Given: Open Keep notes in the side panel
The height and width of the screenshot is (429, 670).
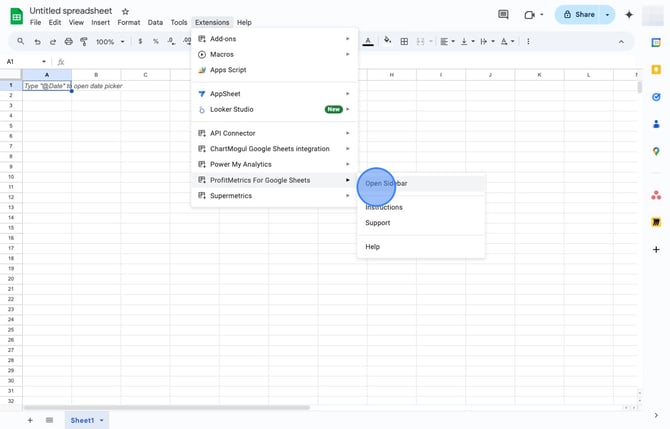Looking at the screenshot, I should 656,69.
